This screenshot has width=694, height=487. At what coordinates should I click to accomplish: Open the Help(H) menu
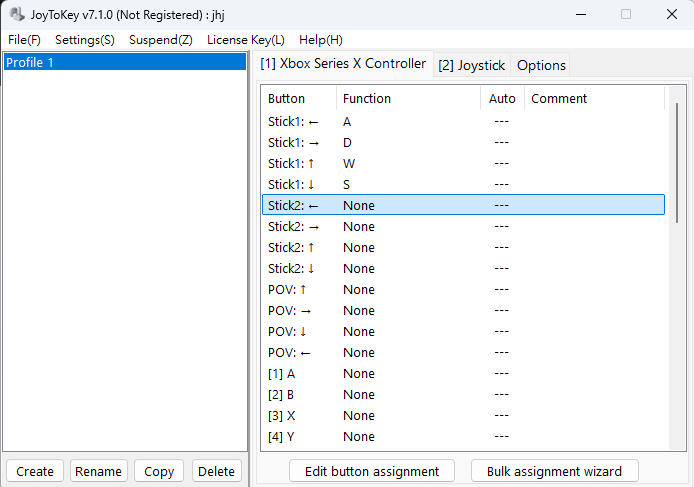tap(321, 40)
